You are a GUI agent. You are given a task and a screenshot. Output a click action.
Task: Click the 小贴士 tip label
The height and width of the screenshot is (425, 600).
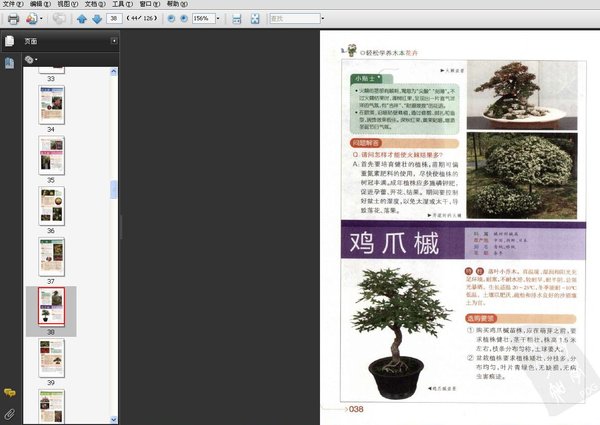click(x=364, y=78)
